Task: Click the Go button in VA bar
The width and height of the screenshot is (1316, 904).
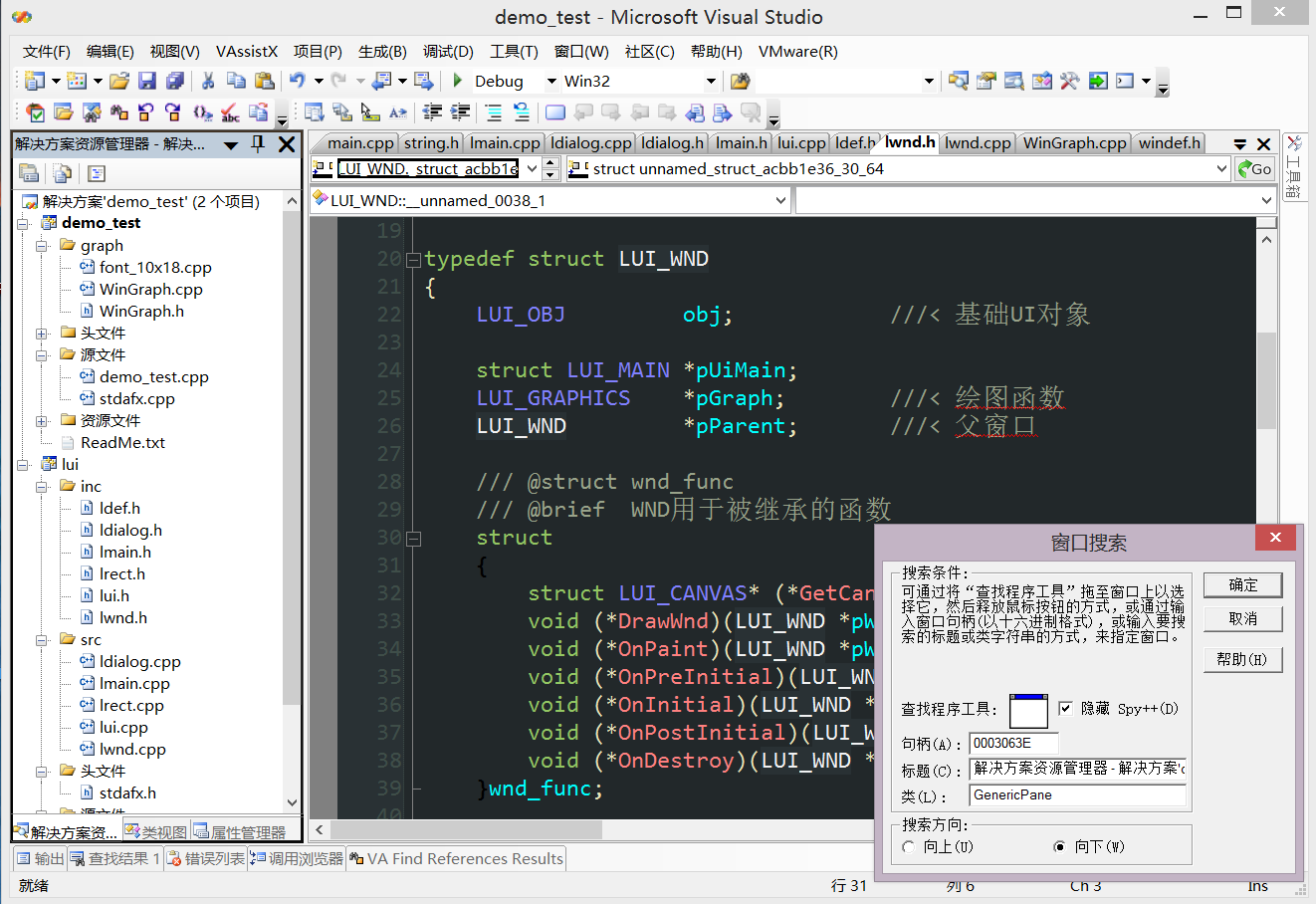Action: pyautogui.click(x=1255, y=169)
